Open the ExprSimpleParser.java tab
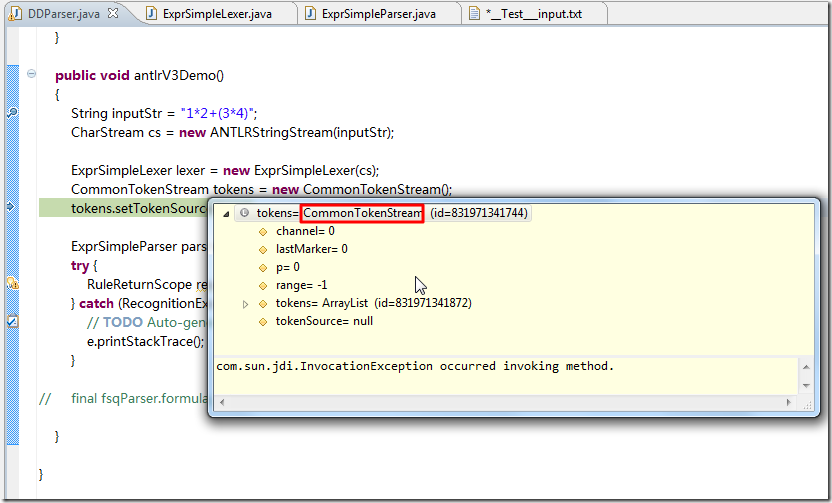 (378, 14)
